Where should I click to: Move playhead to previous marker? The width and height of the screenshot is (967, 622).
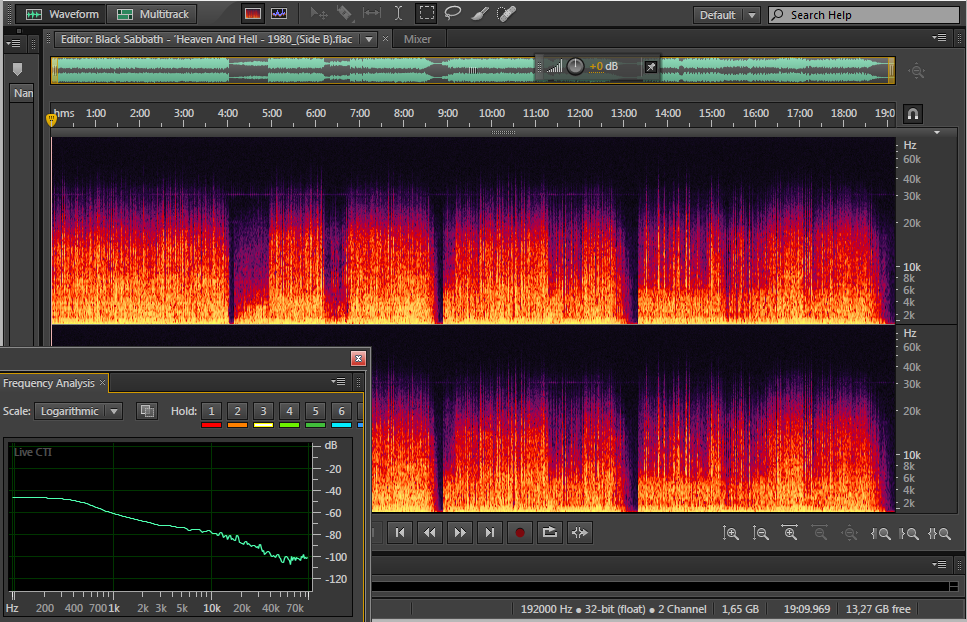pyautogui.click(x=400, y=533)
